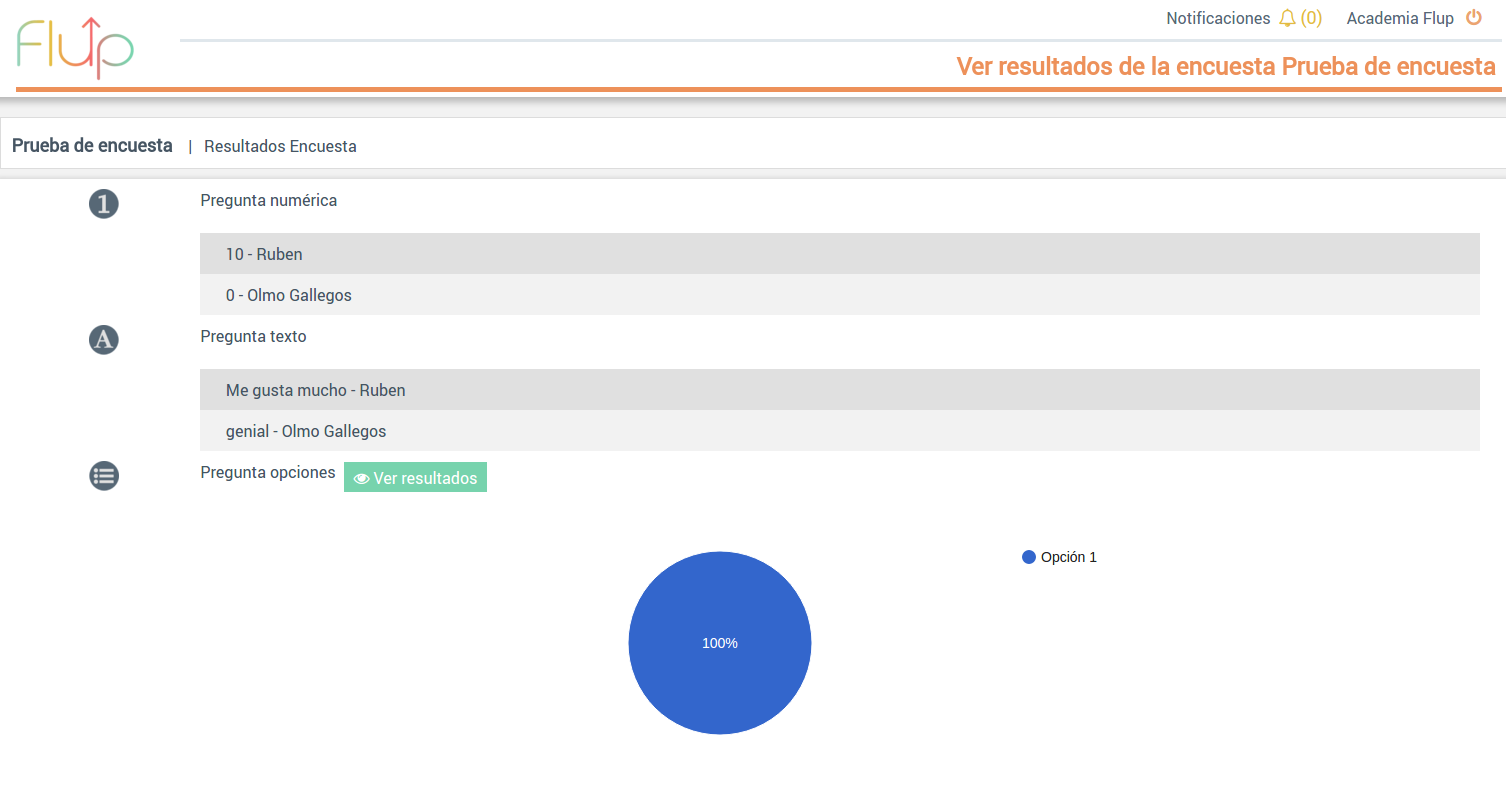The width and height of the screenshot is (1506, 812).
Task: Select the Resultados Encuesta breadcrumb
Action: click(280, 146)
